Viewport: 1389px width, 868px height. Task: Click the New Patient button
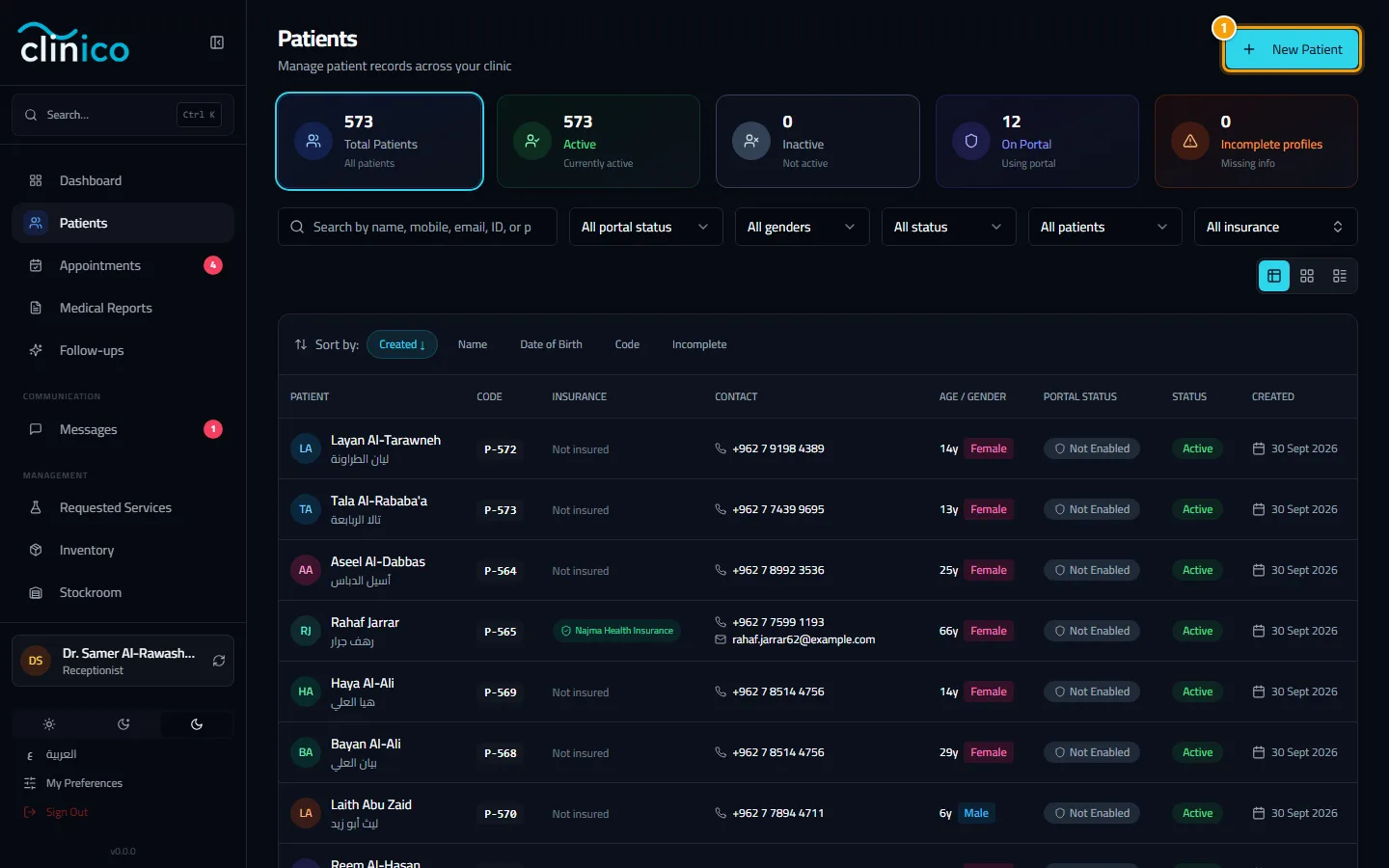[x=1292, y=49]
